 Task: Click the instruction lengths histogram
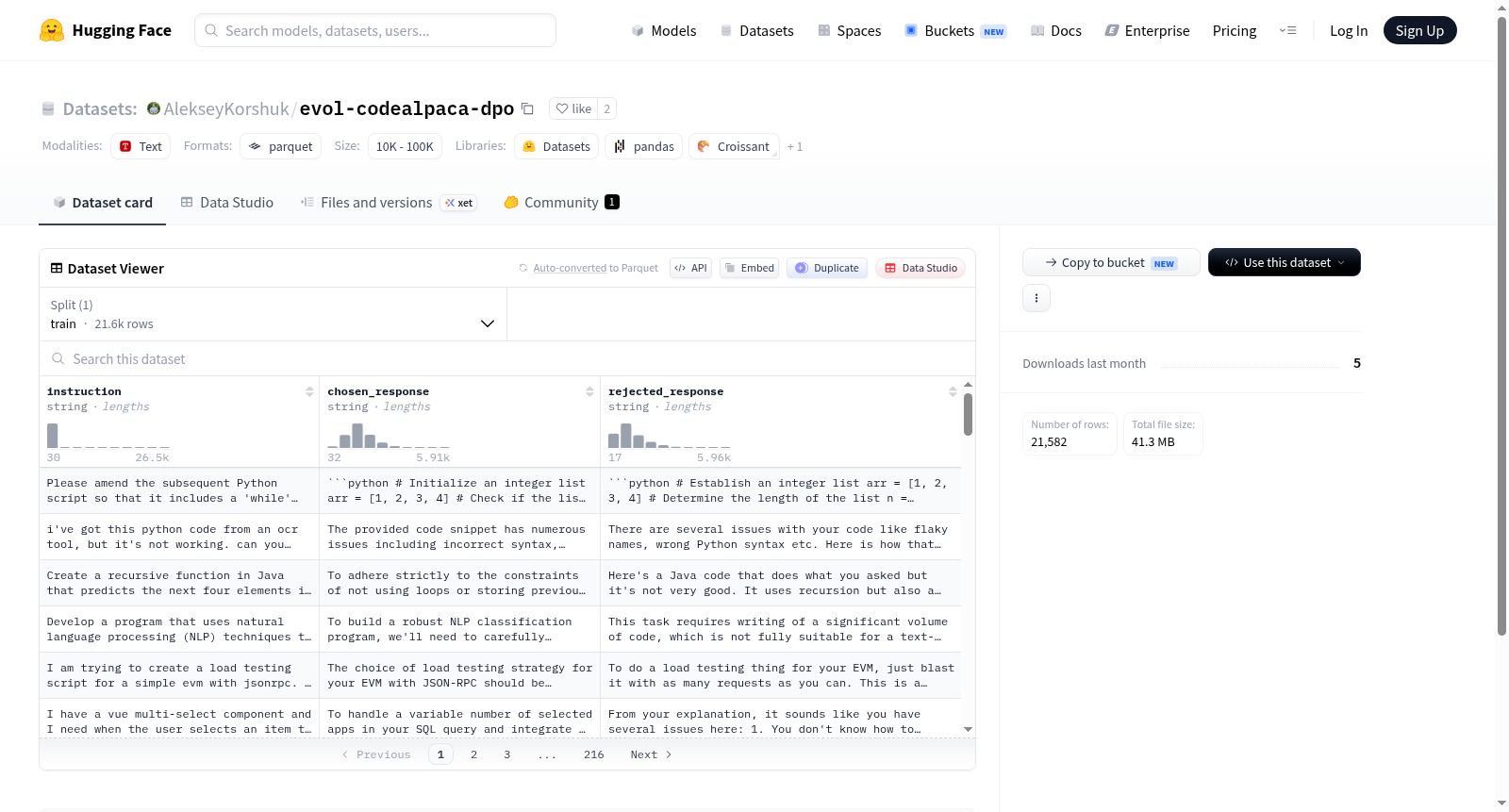(108, 436)
